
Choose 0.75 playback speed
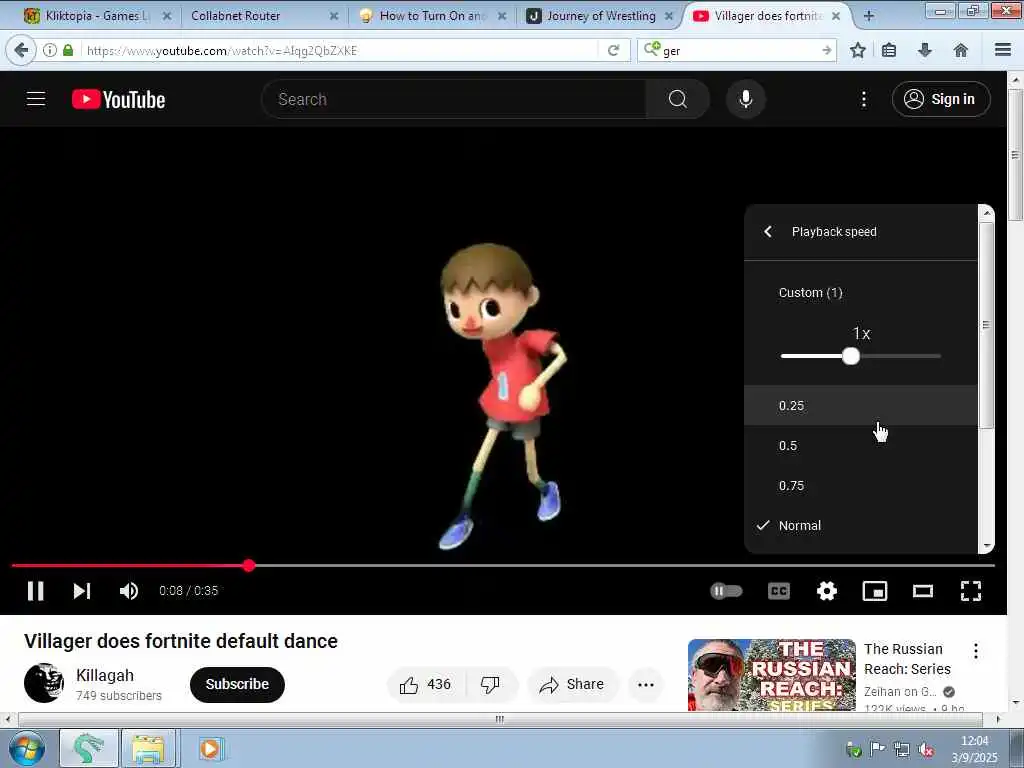[x=861, y=486]
